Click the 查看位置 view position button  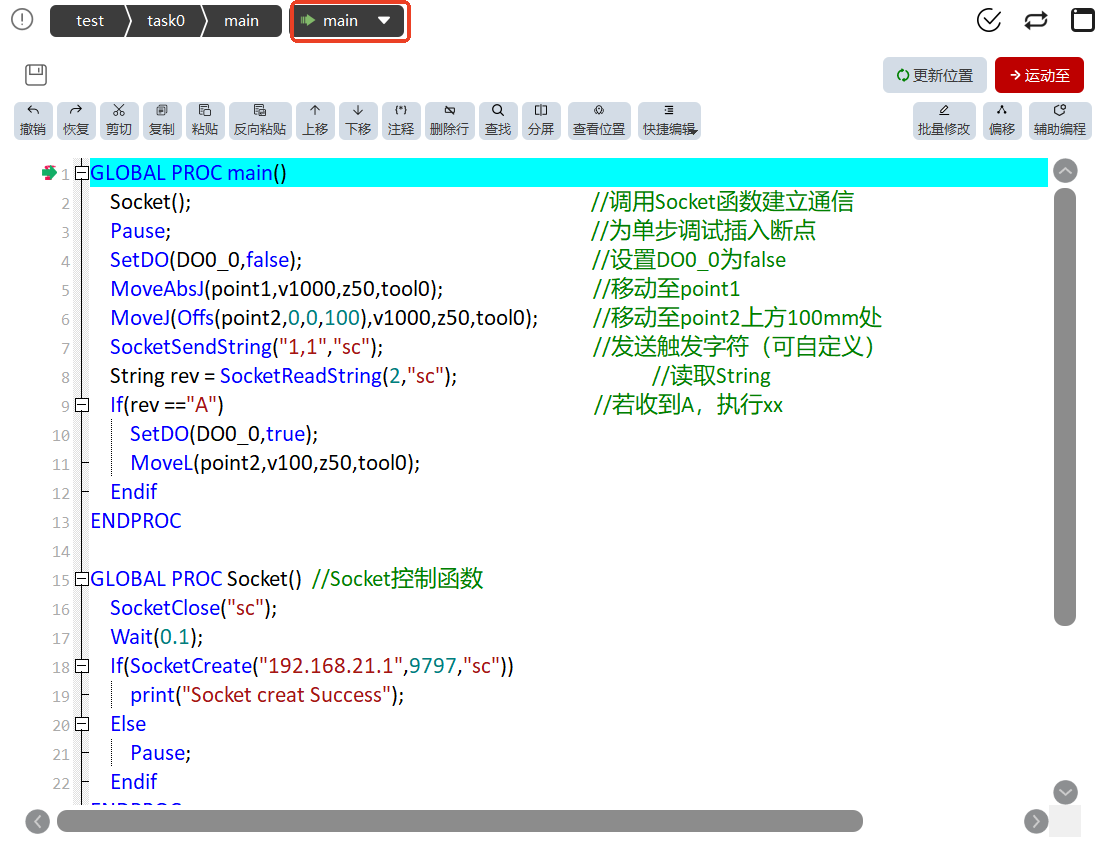599,120
